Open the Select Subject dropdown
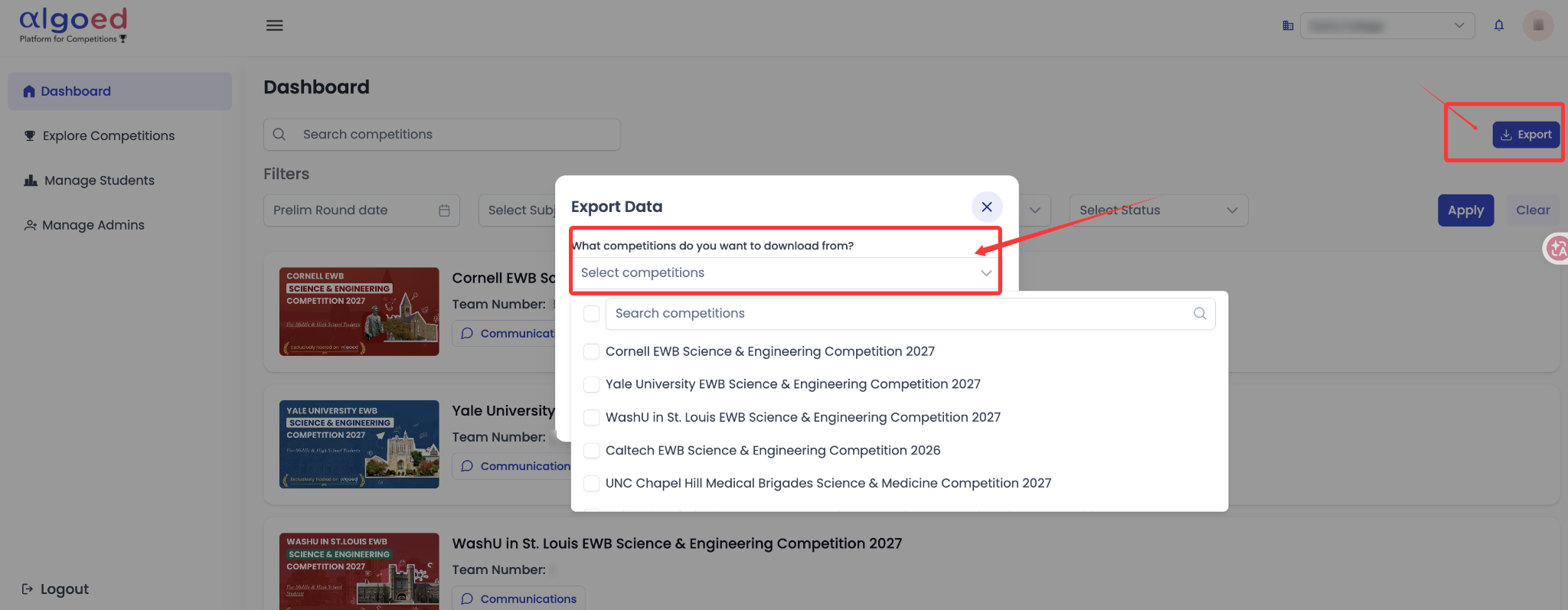1568x610 pixels. point(518,210)
